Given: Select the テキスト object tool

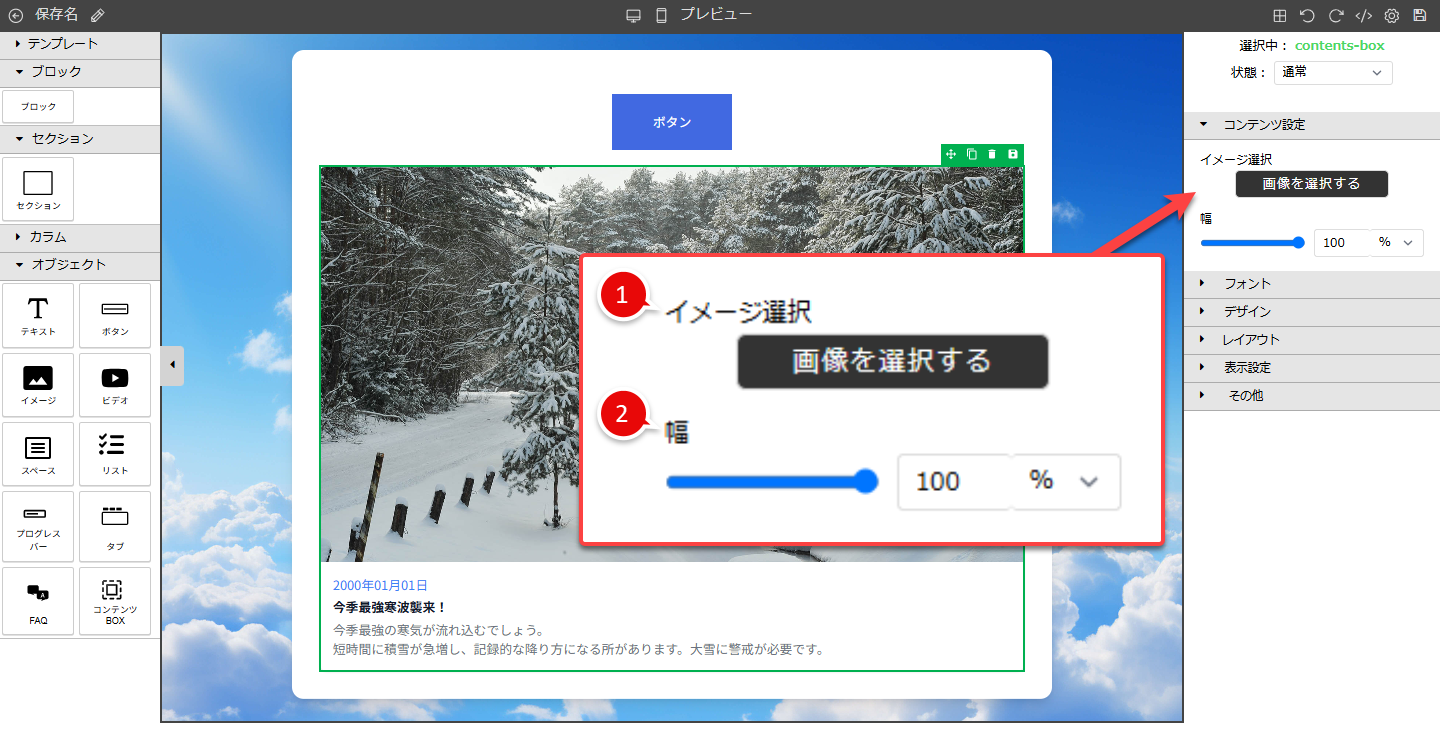Looking at the screenshot, I should click(x=38, y=315).
